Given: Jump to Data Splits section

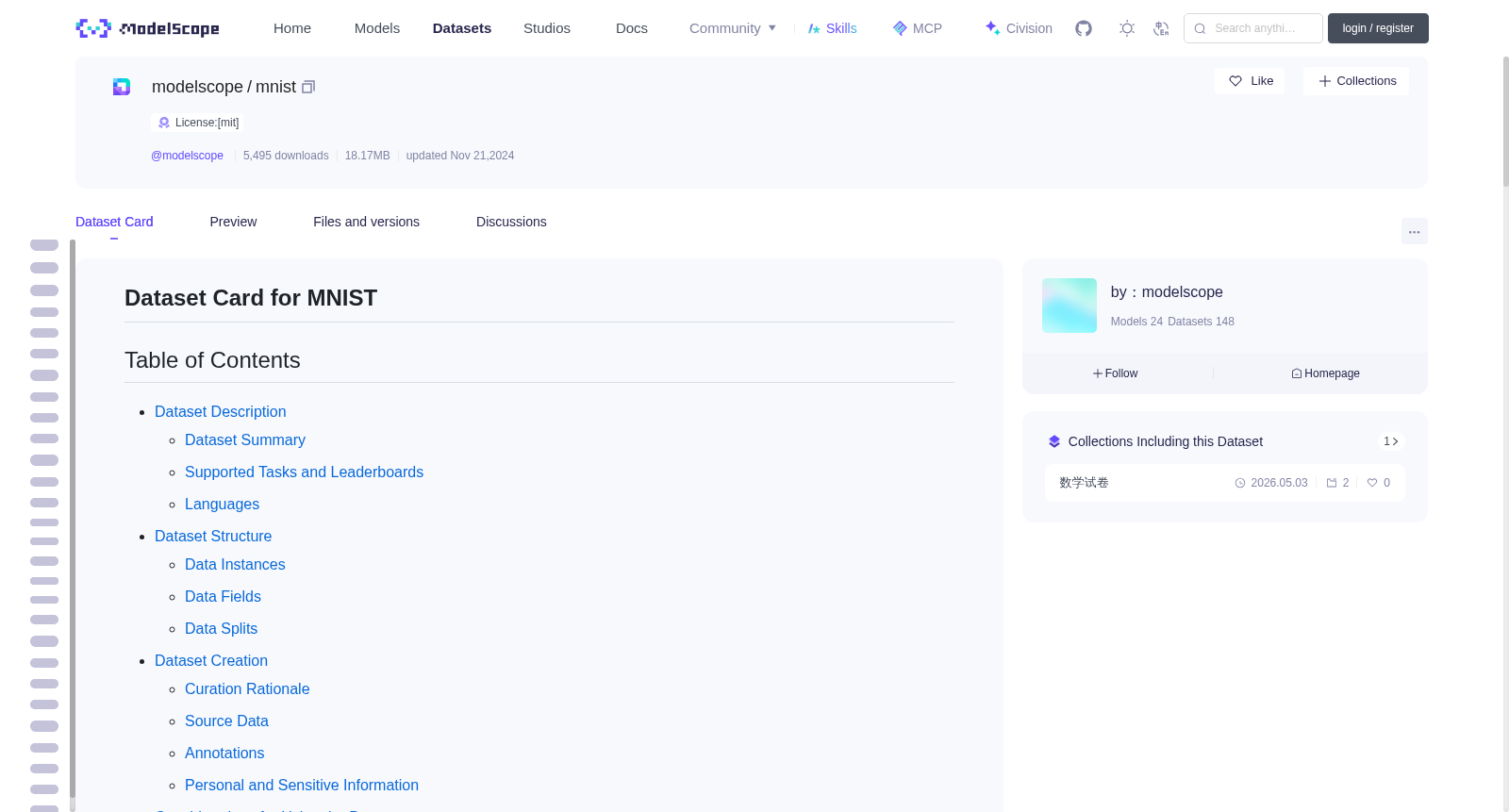Looking at the screenshot, I should pos(221,628).
